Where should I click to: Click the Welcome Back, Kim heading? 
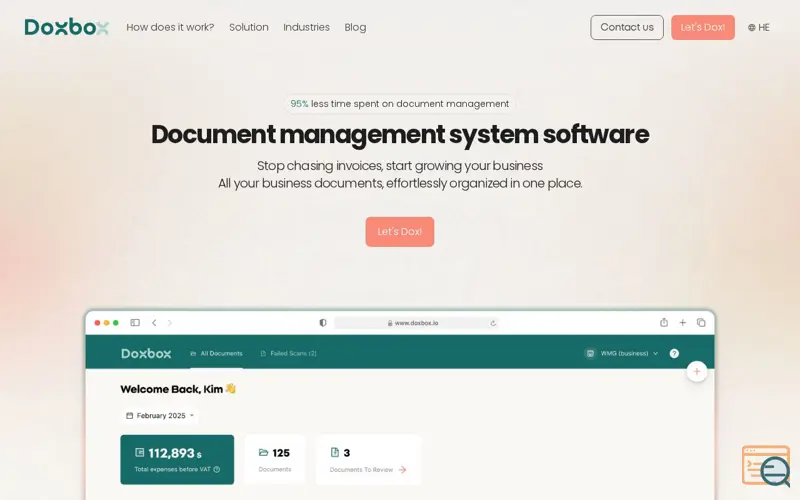click(x=178, y=389)
